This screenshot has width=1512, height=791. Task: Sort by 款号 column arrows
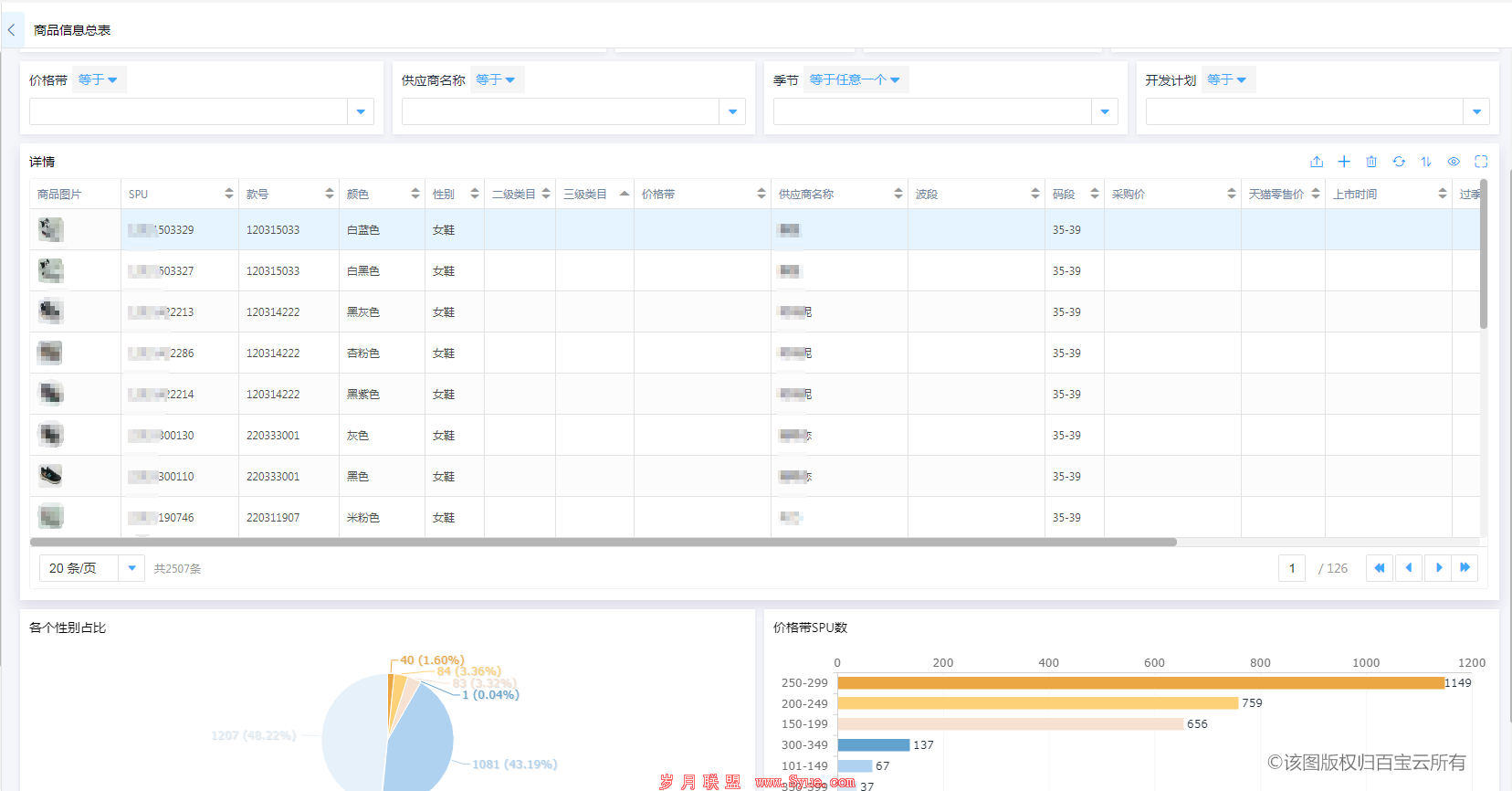(330, 194)
